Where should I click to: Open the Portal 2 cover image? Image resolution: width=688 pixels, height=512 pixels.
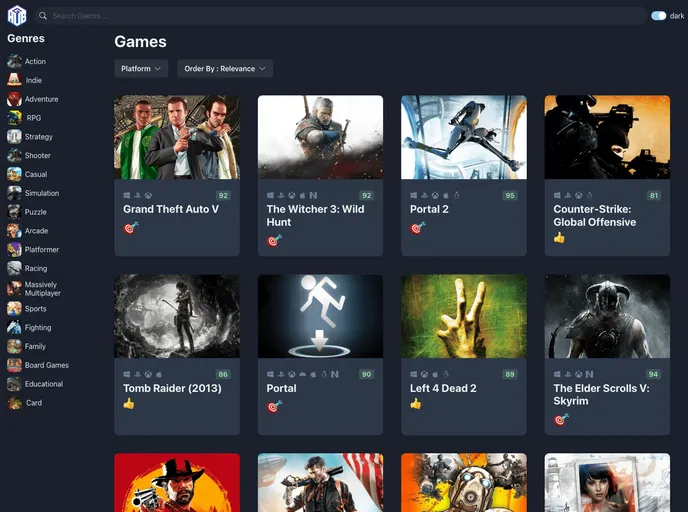tap(464, 137)
